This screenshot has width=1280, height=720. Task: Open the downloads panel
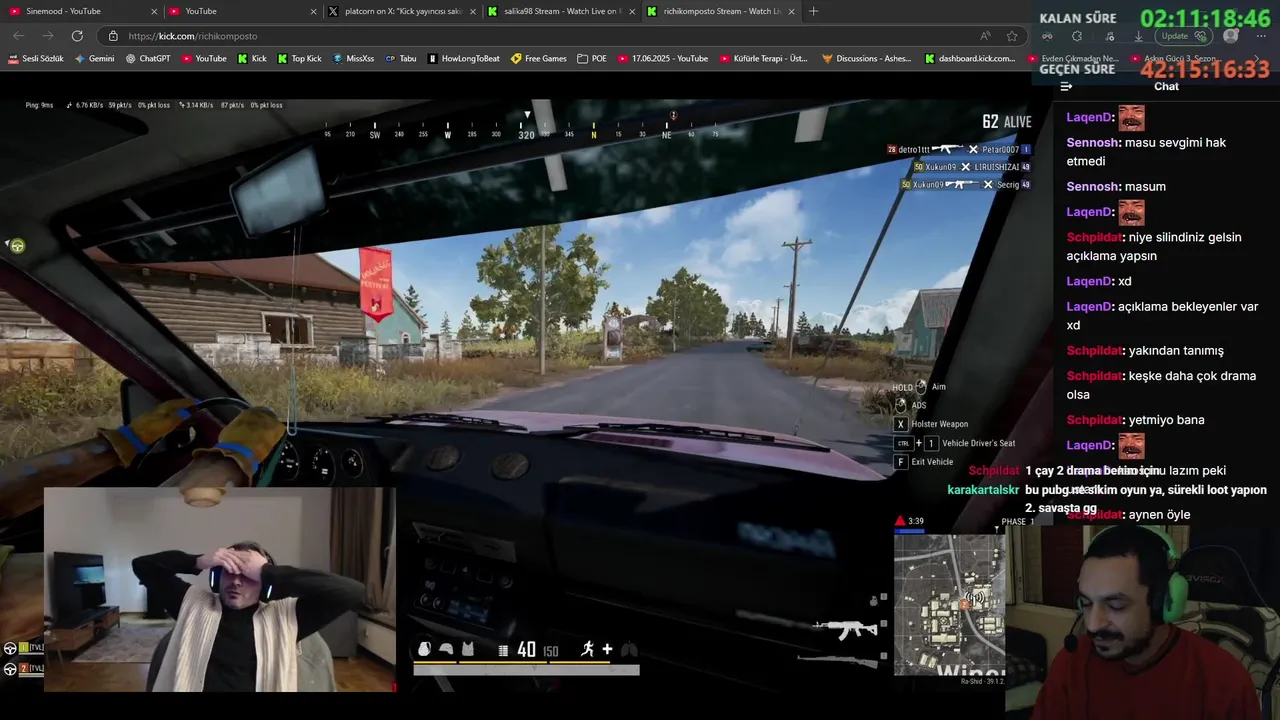pyautogui.click(x=1138, y=36)
